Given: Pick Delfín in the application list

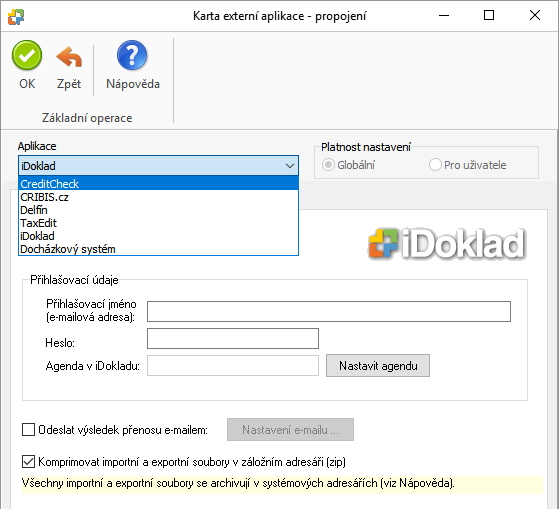Looking at the screenshot, I should click(x=158, y=210).
